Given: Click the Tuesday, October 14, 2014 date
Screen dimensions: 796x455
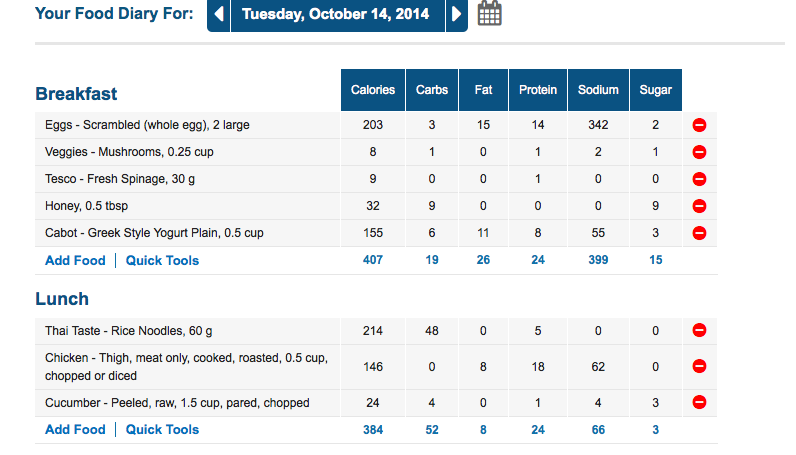Looking at the screenshot, I should (336, 15).
